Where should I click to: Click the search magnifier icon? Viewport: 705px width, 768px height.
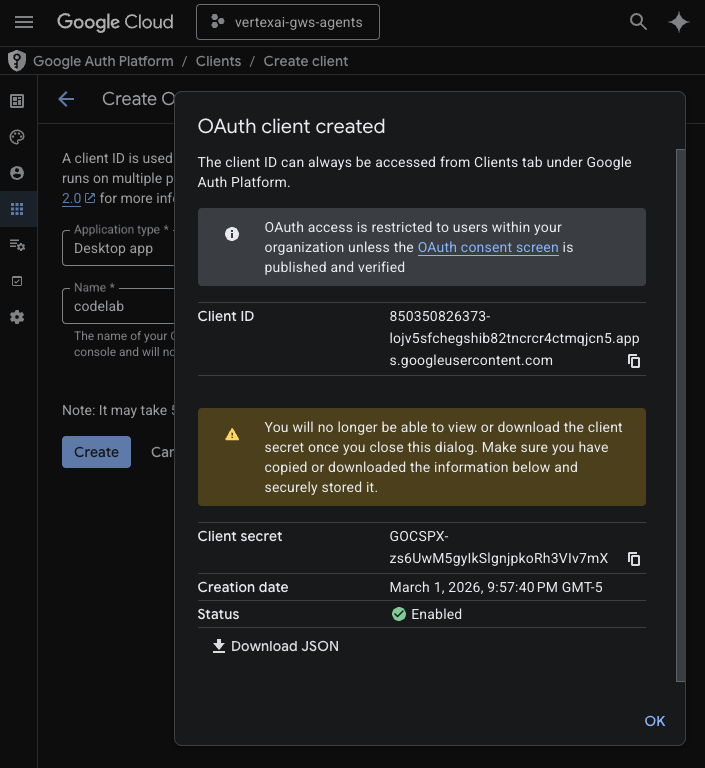point(638,22)
